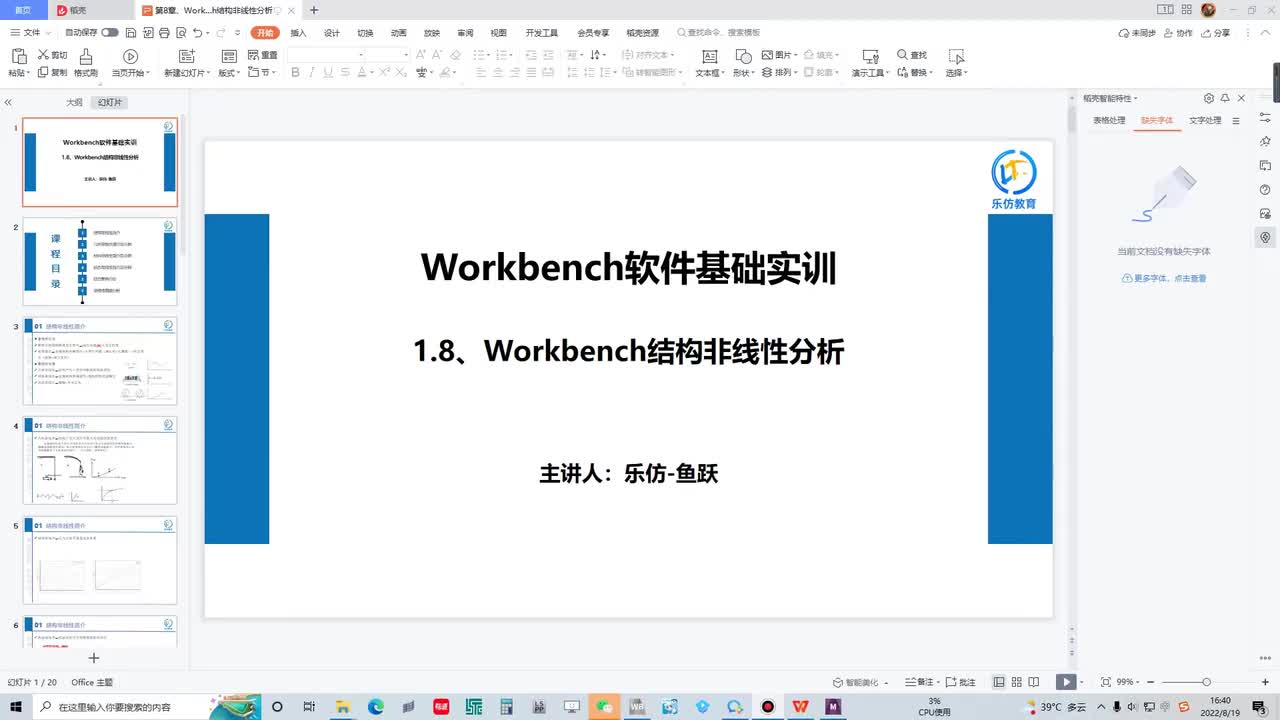Click the Collaborate (协作) button
The height and width of the screenshot is (720, 1280).
point(1179,33)
